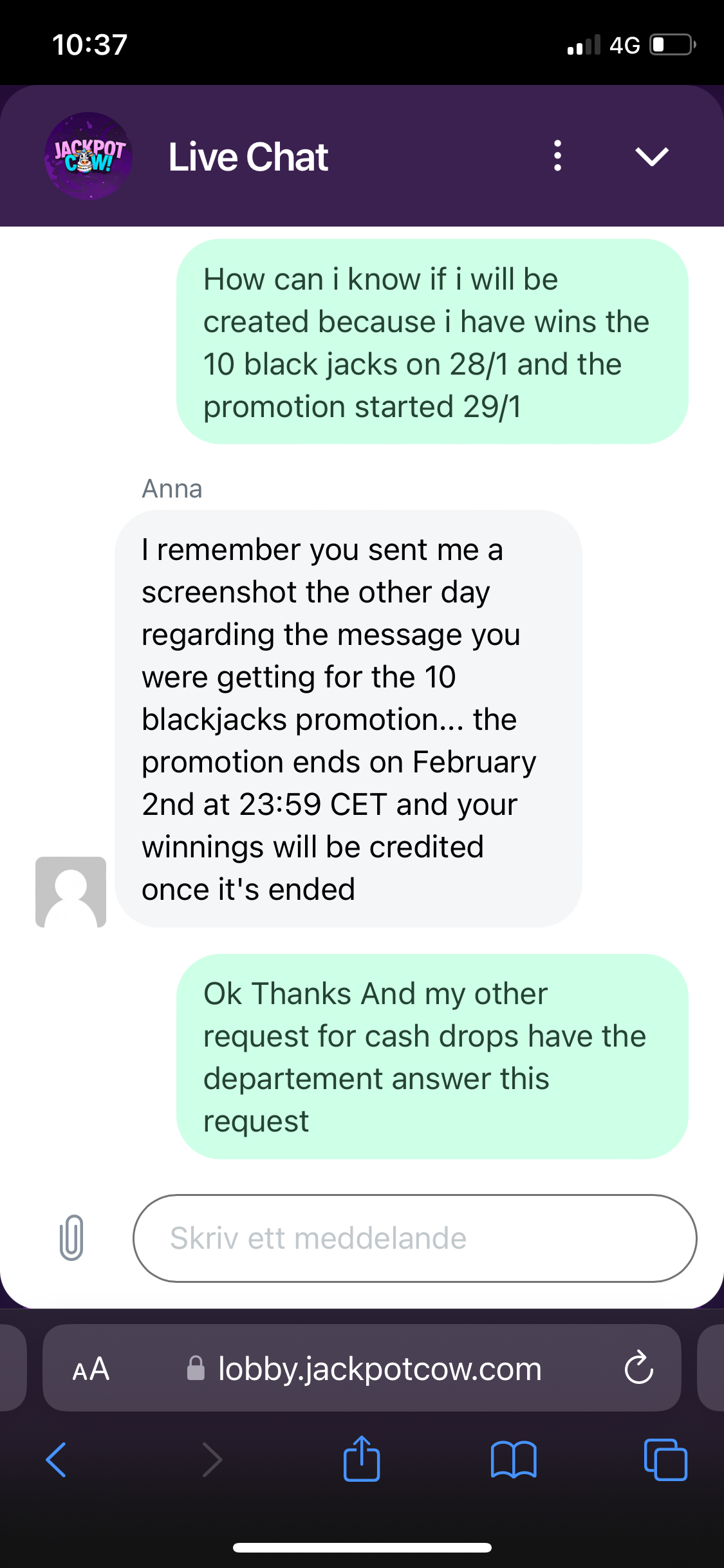Open the Safari share sheet icon
Screen dimensions: 724x1568
click(362, 1459)
